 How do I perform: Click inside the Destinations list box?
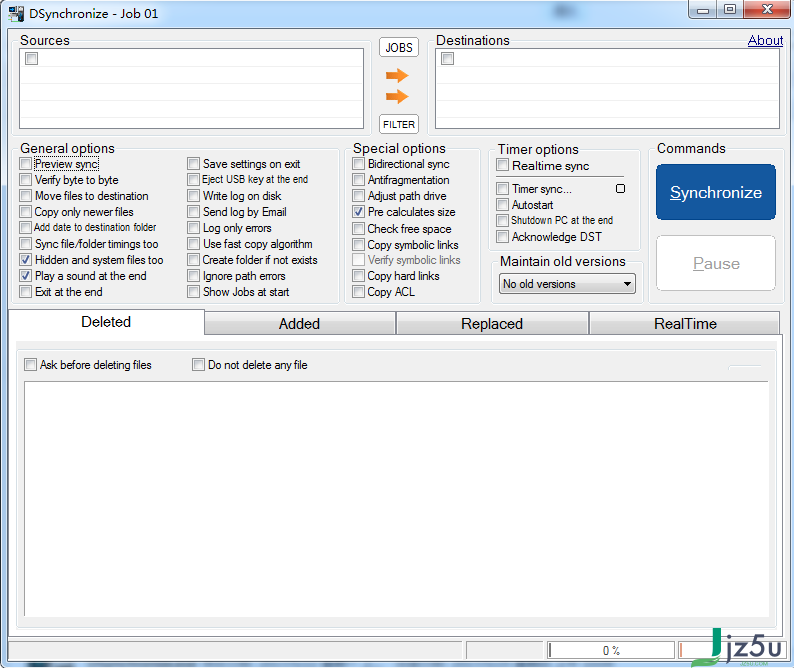(x=607, y=89)
